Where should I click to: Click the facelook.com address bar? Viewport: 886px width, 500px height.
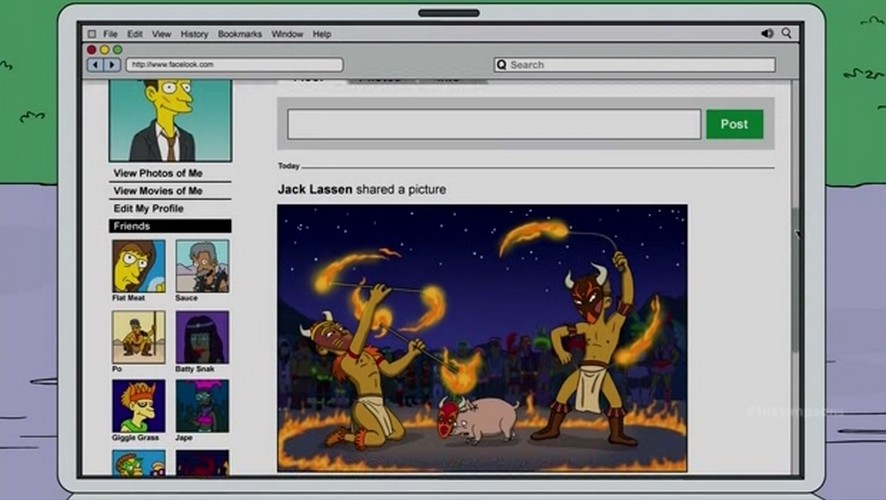234,64
